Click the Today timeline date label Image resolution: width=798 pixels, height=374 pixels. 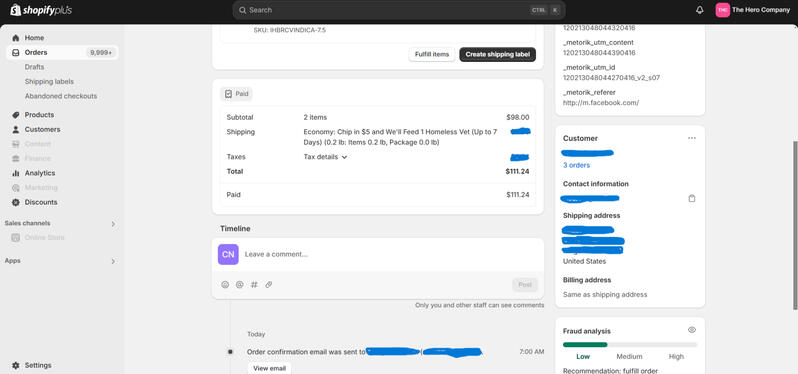(x=256, y=334)
